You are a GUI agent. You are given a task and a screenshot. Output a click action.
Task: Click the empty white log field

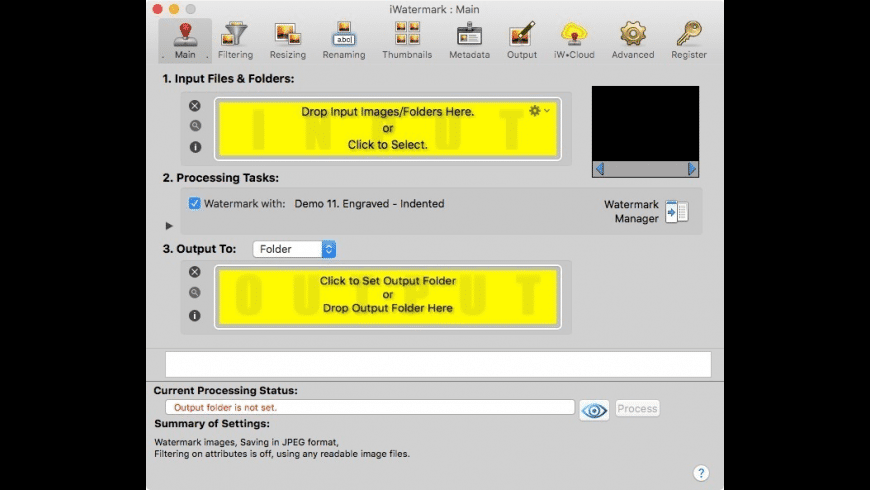point(438,364)
